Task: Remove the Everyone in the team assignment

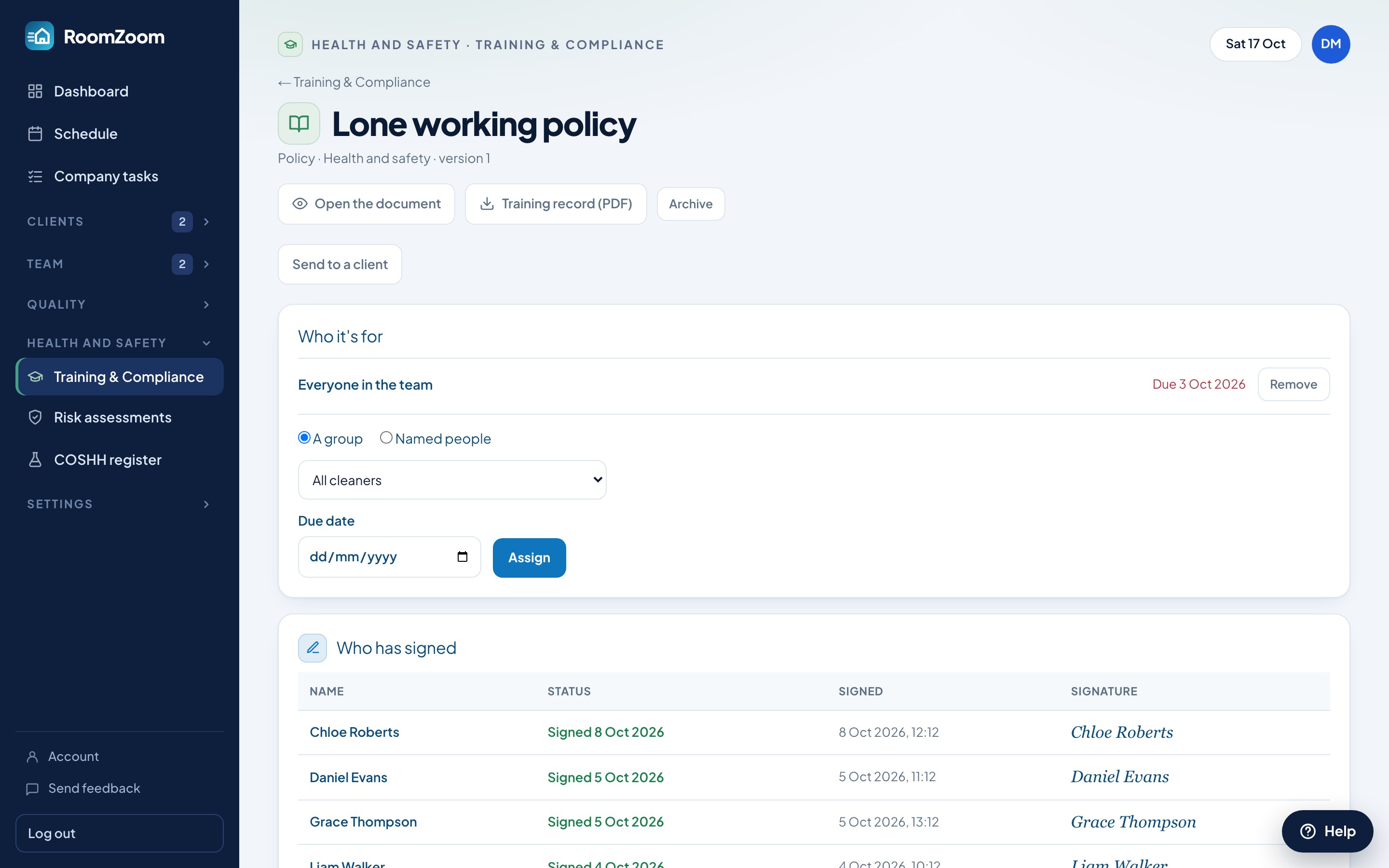Action: click(1293, 384)
